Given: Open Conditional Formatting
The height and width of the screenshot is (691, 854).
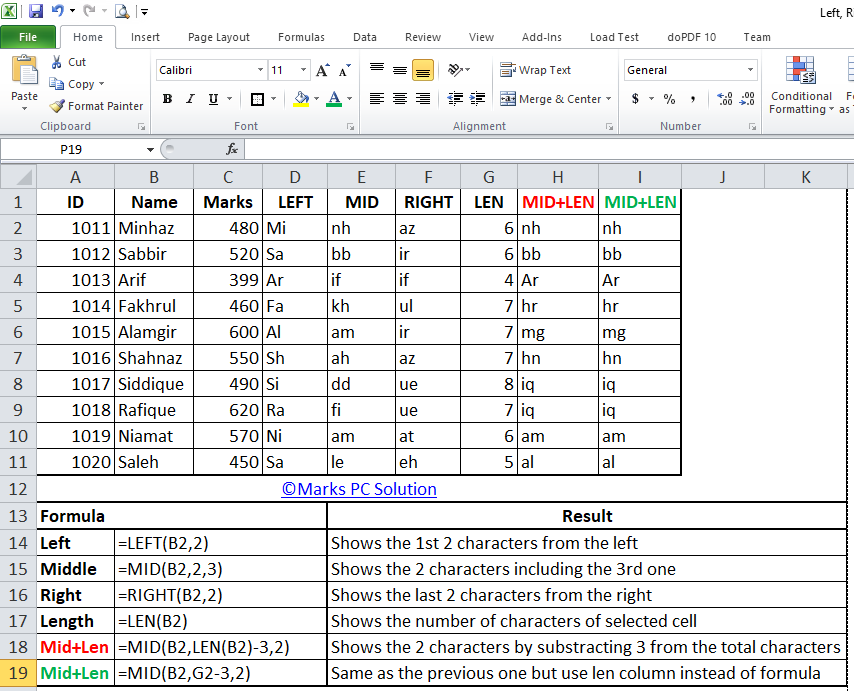Looking at the screenshot, I should (x=800, y=85).
